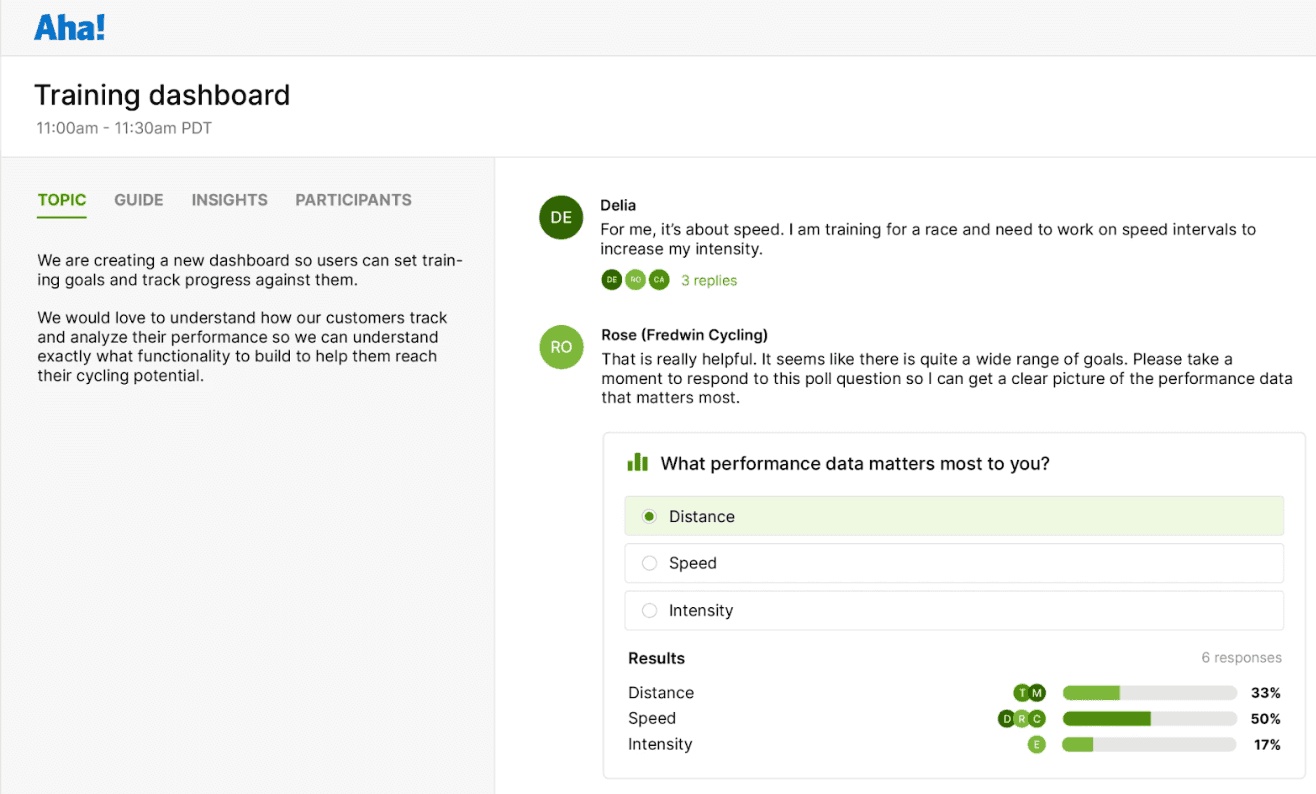This screenshot has width=1316, height=794.
Task: Click the CA avatar under Delia's comment
Action: (x=659, y=280)
